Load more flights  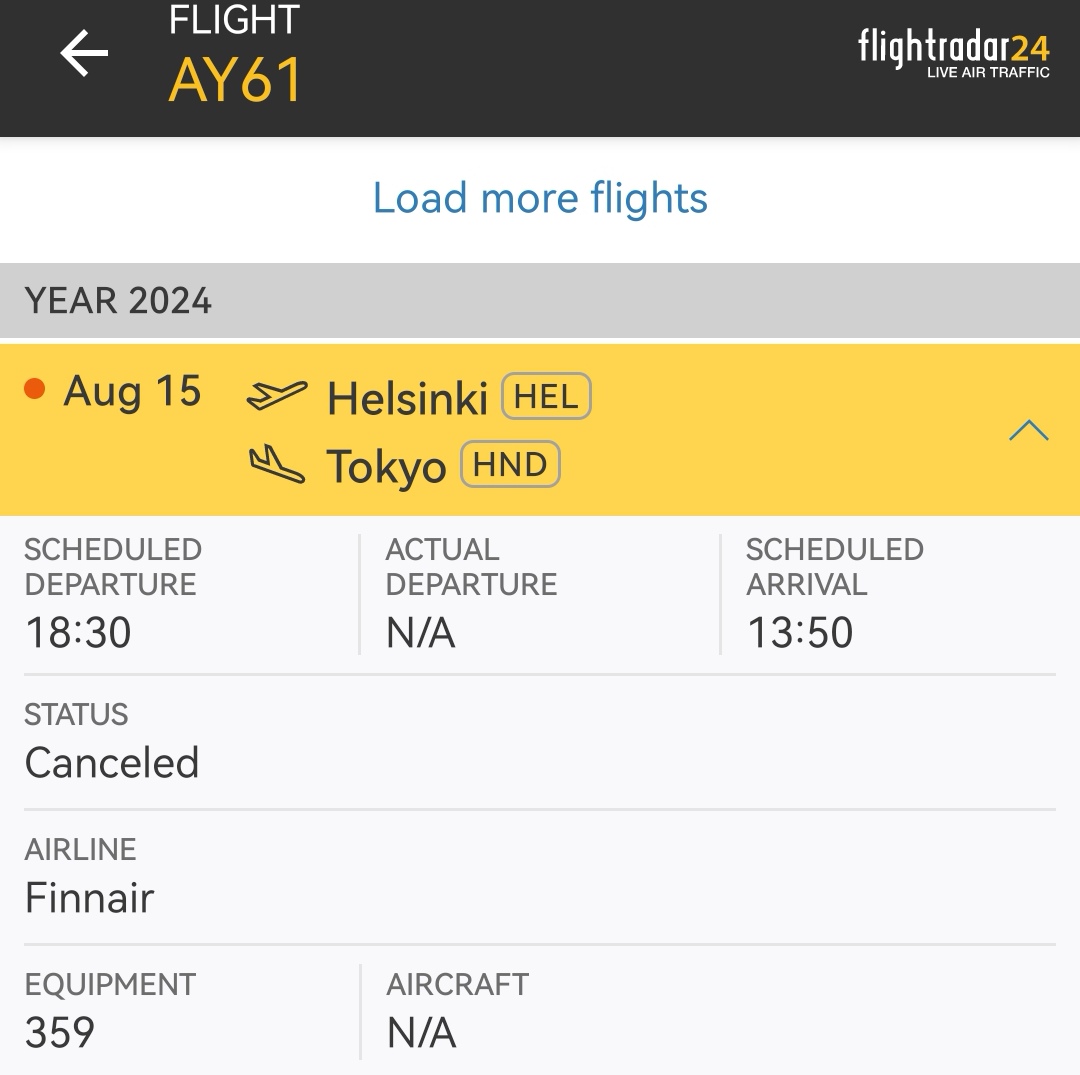pos(540,198)
